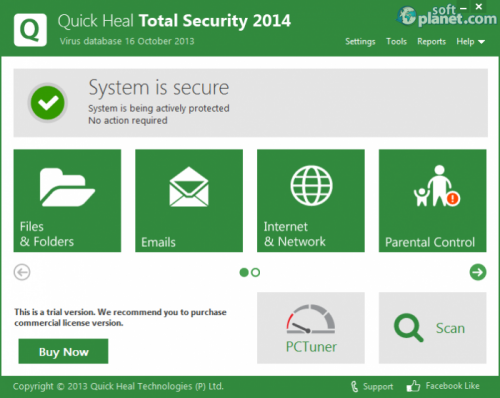Click the 'System is secure' heading

[159, 88]
